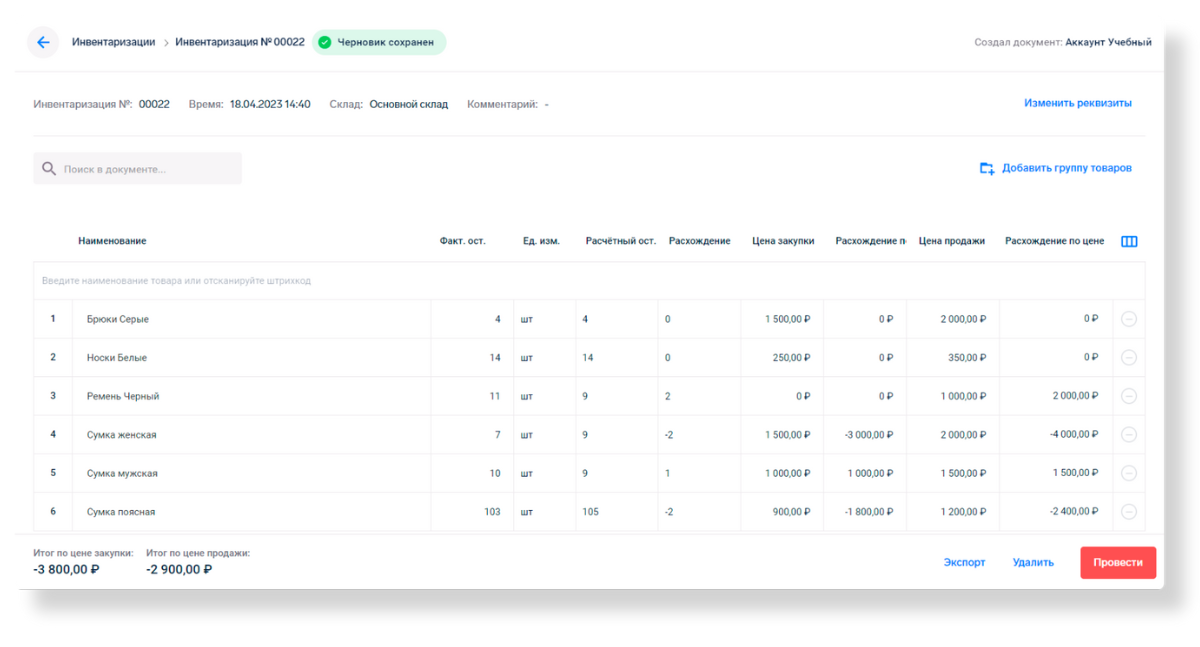Edit actual stock 14 for Носки Белые
The image size is (1200, 647).
(472, 357)
